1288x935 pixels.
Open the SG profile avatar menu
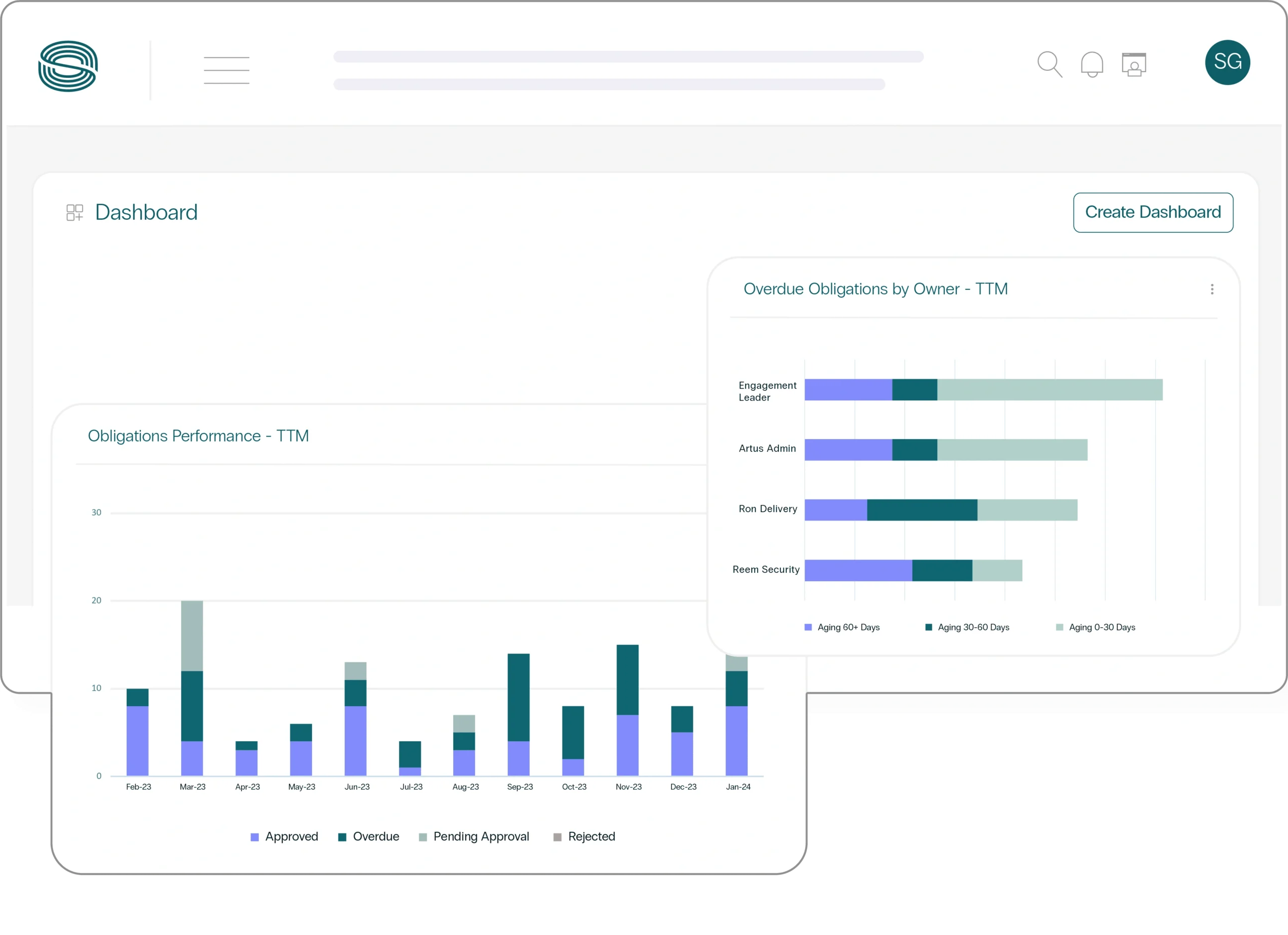point(1227,62)
